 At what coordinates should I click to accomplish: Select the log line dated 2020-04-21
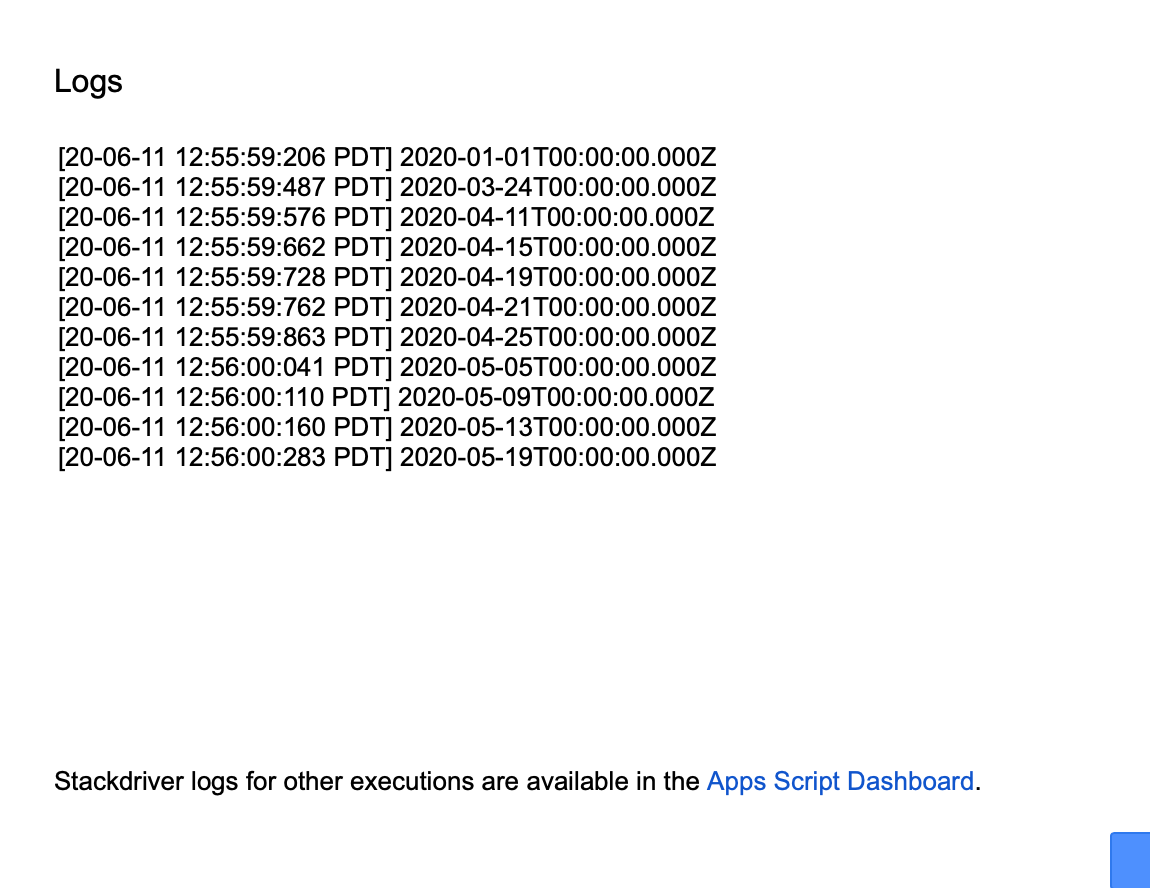(386, 307)
